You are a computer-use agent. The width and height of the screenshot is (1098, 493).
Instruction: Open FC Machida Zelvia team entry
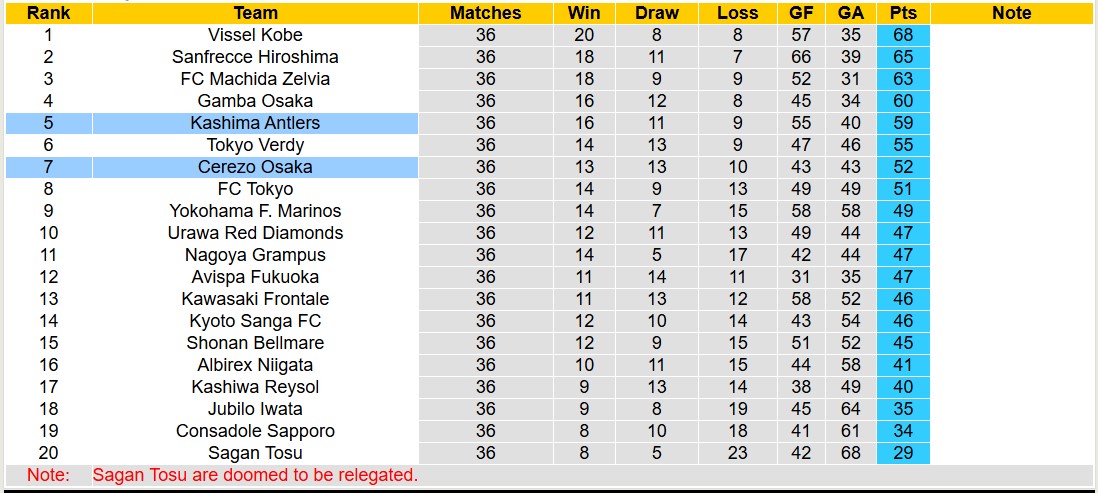tap(255, 79)
